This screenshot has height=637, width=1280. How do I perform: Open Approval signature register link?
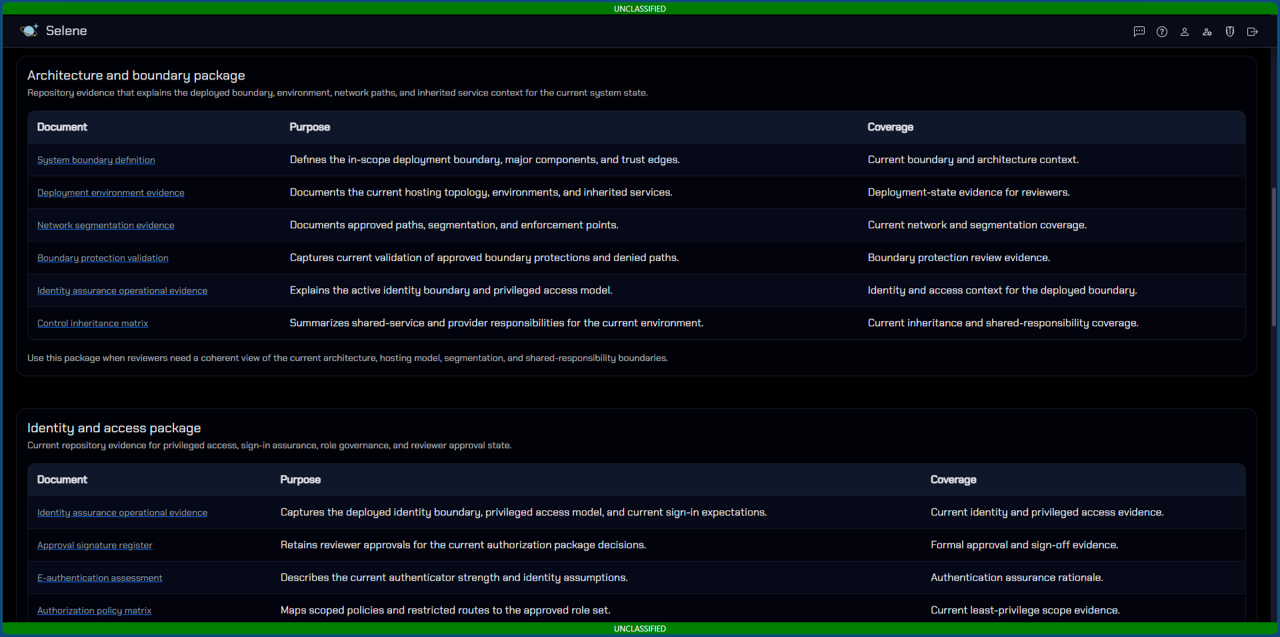point(95,546)
